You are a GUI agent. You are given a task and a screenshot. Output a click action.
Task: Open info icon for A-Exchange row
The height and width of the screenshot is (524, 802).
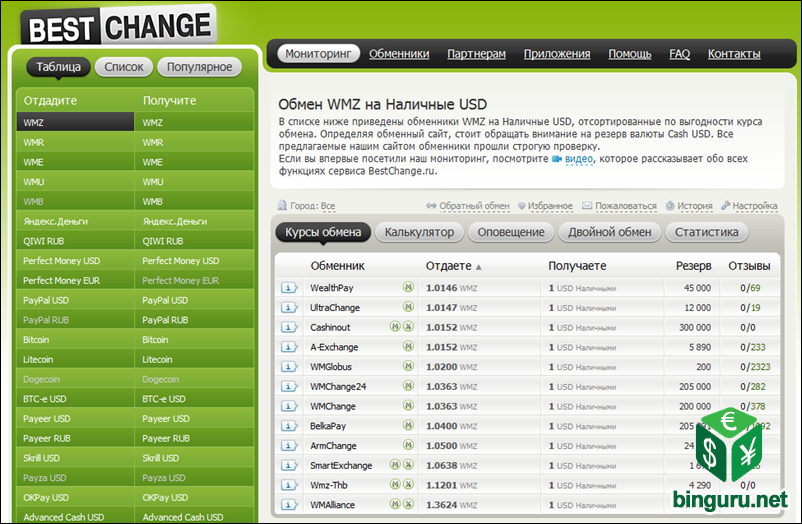[x=288, y=347]
